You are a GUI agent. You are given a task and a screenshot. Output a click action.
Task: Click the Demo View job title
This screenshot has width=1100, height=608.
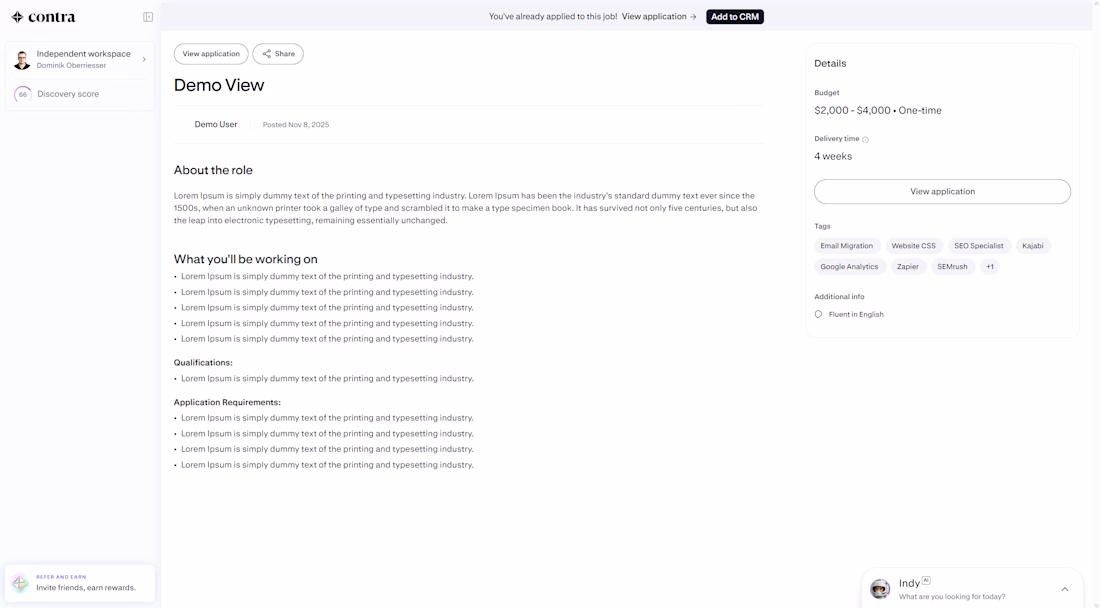(x=219, y=85)
